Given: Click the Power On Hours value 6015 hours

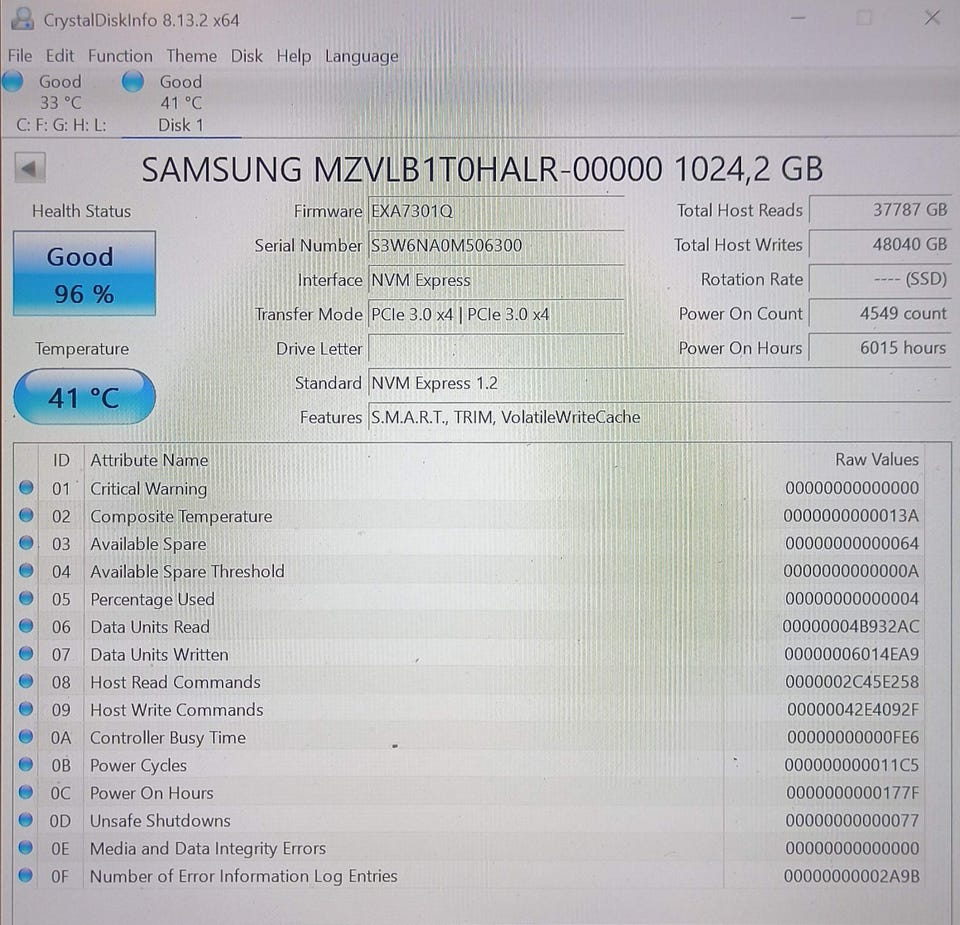Looking at the screenshot, I should coord(879,348).
